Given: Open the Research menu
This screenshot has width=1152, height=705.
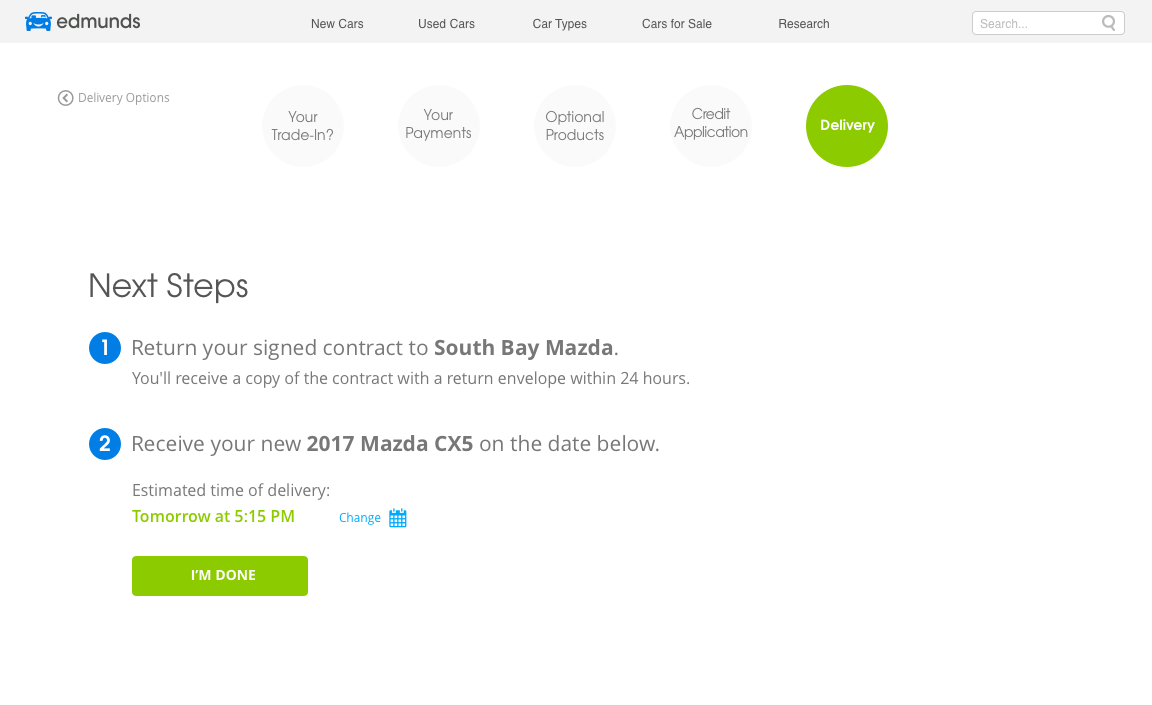Looking at the screenshot, I should point(804,24).
